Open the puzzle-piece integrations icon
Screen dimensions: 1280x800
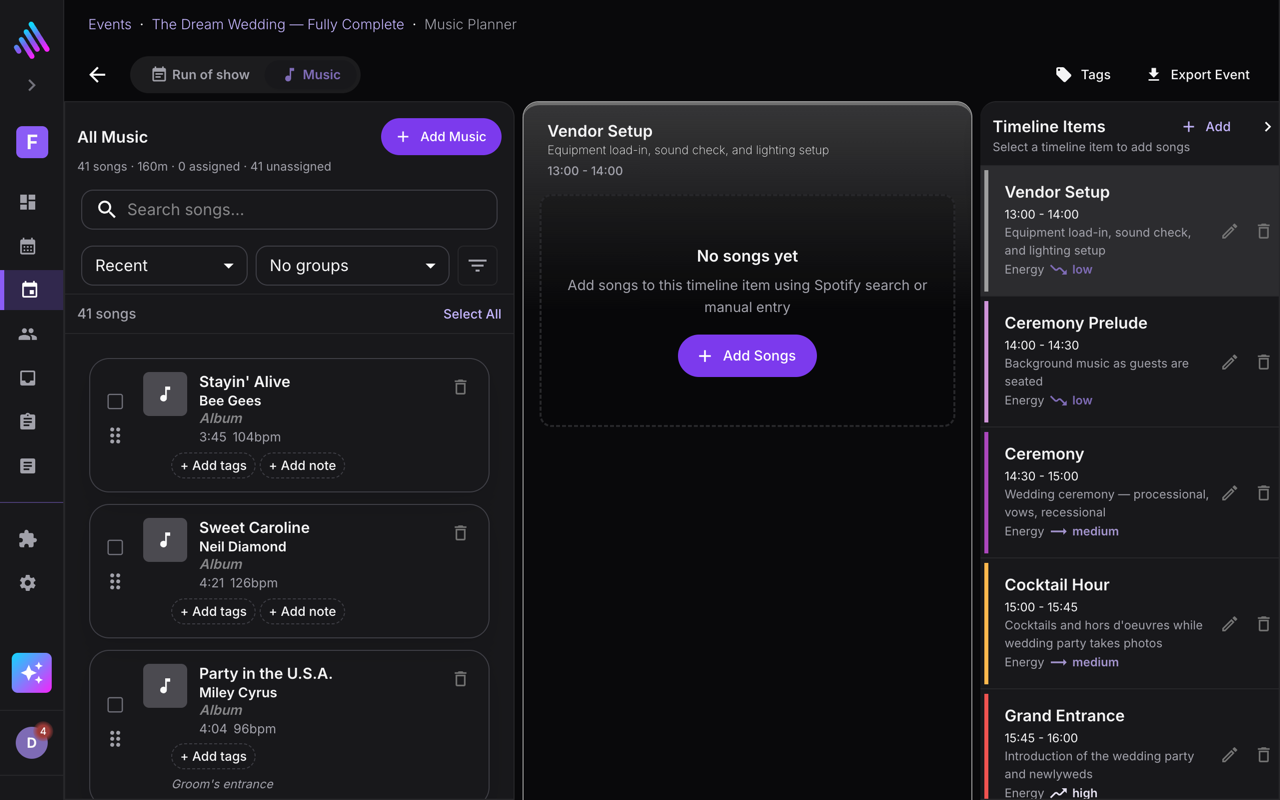(x=28, y=539)
